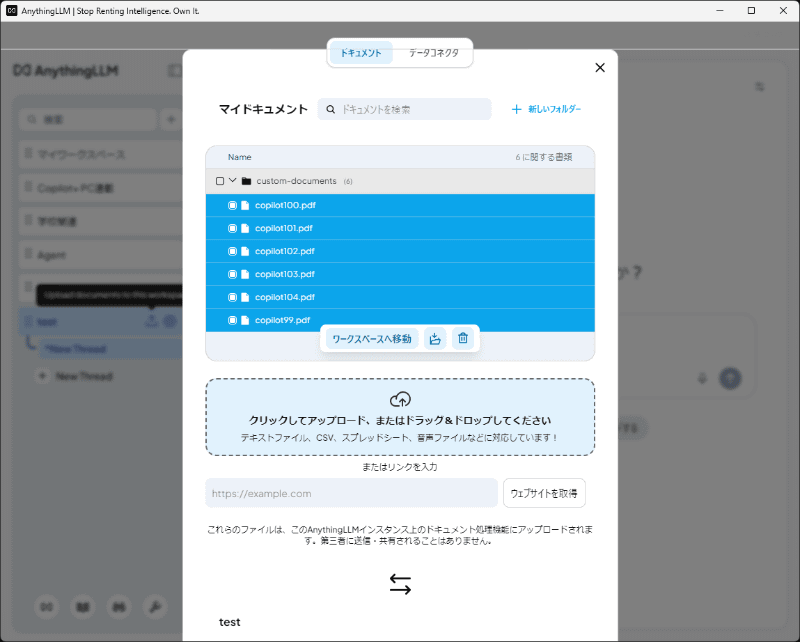Click the AnythingLLM title bar app icon

tap(11, 11)
